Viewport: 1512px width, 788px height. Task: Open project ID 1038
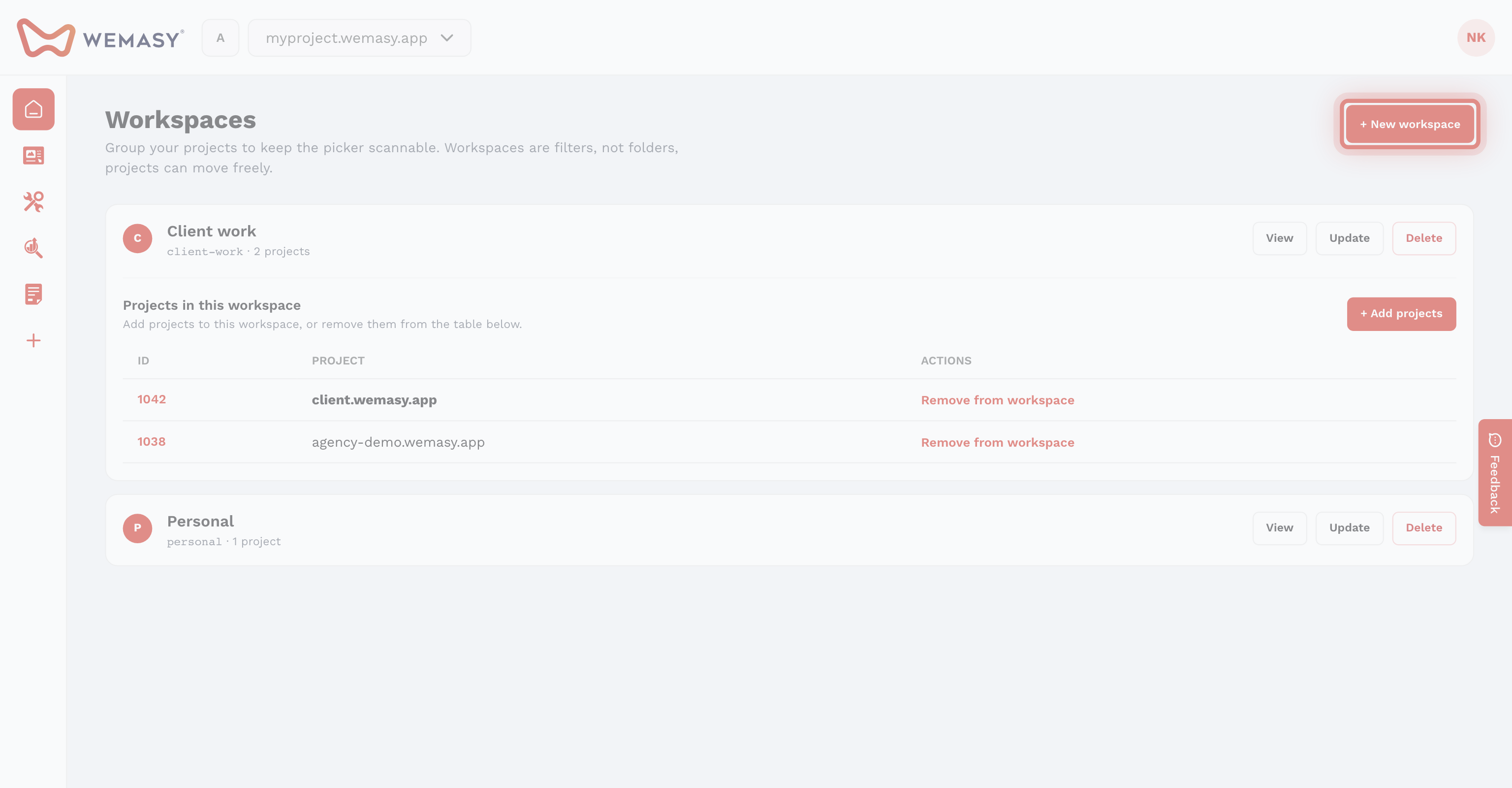(152, 442)
